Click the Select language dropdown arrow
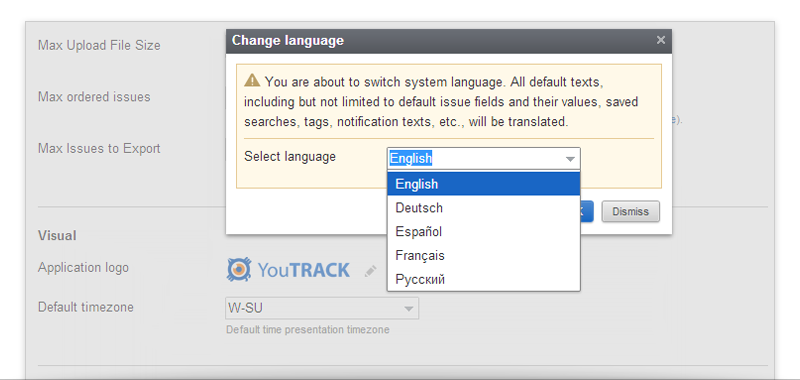The height and width of the screenshot is (380, 800). tap(570, 159)
